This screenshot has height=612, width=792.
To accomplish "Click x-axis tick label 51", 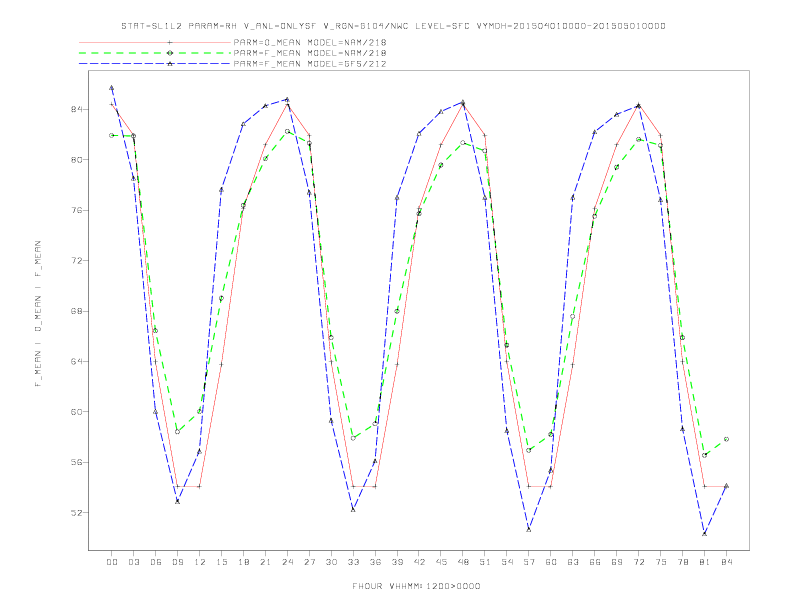I will point(485,562).
